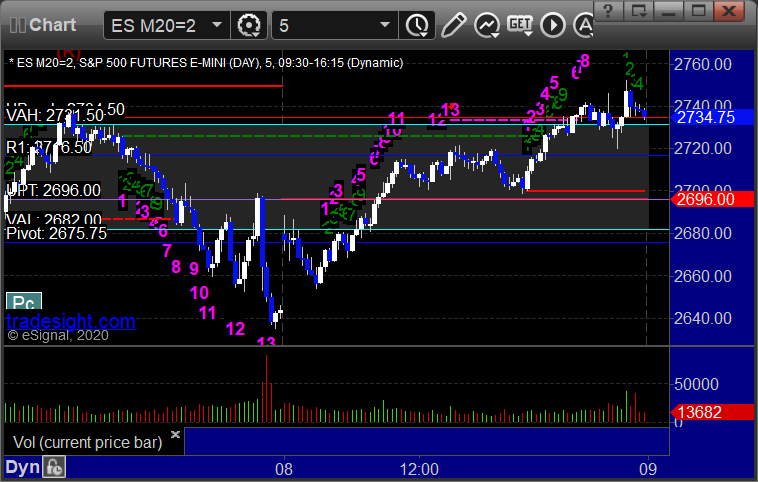Screen dimensions: 758x482
Task: Close the chart window with red X
Action: point(729,11)
